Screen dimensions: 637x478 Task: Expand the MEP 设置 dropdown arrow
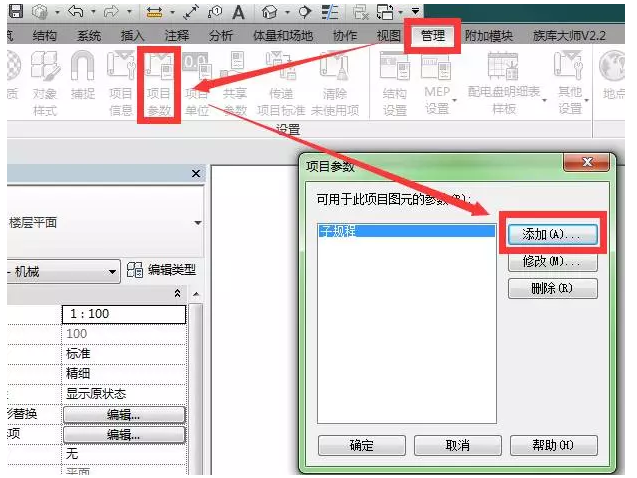(454, 100)
